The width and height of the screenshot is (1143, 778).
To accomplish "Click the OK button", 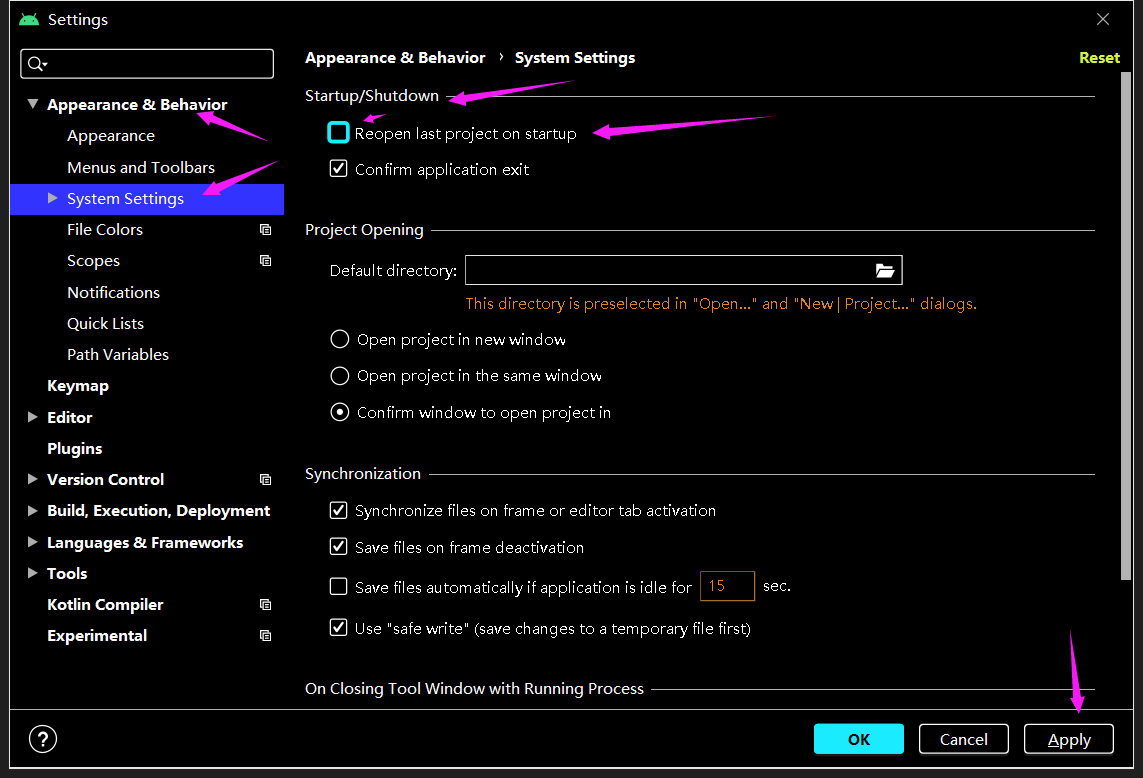I will click(x=859, y=739).
